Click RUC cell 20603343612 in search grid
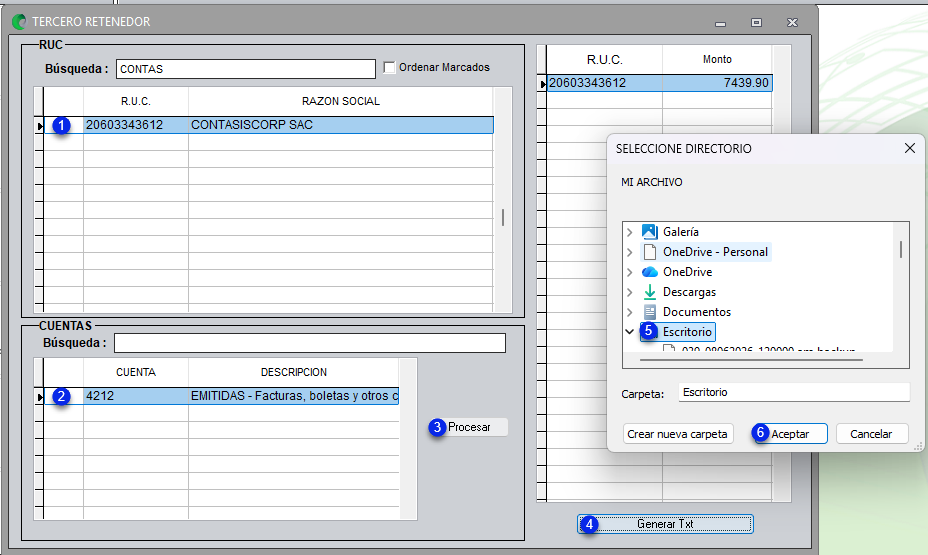 click(x=136, y=125)
